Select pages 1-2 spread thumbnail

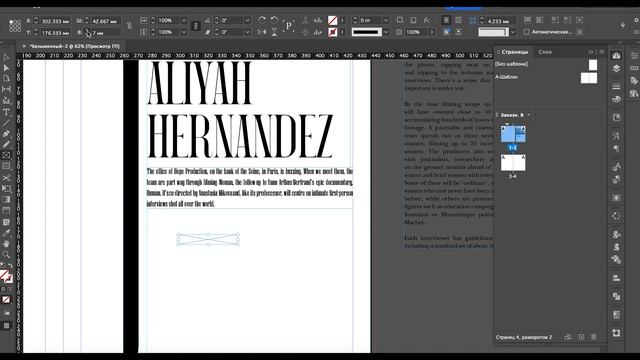click(513, 134)
